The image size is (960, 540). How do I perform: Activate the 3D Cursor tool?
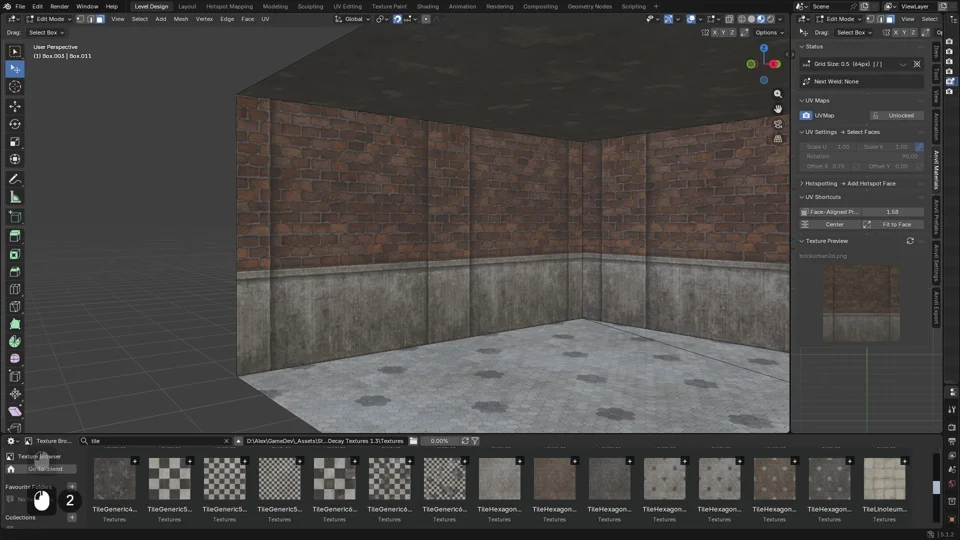coord(15,86)
